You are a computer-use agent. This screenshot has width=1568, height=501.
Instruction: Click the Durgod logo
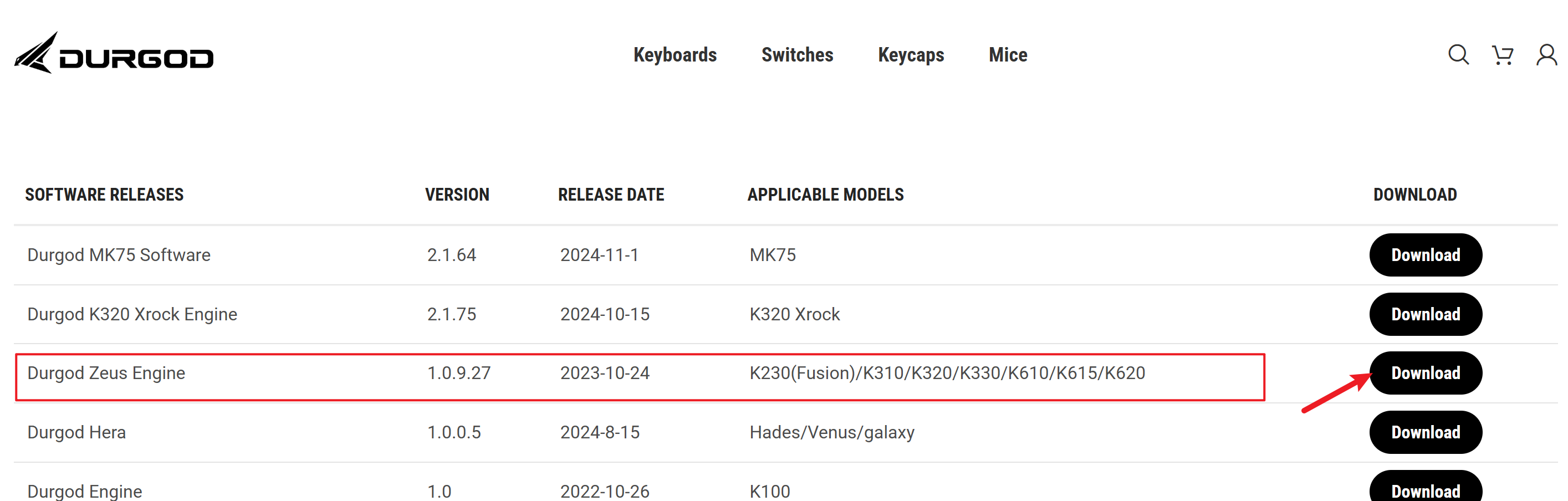114,54
